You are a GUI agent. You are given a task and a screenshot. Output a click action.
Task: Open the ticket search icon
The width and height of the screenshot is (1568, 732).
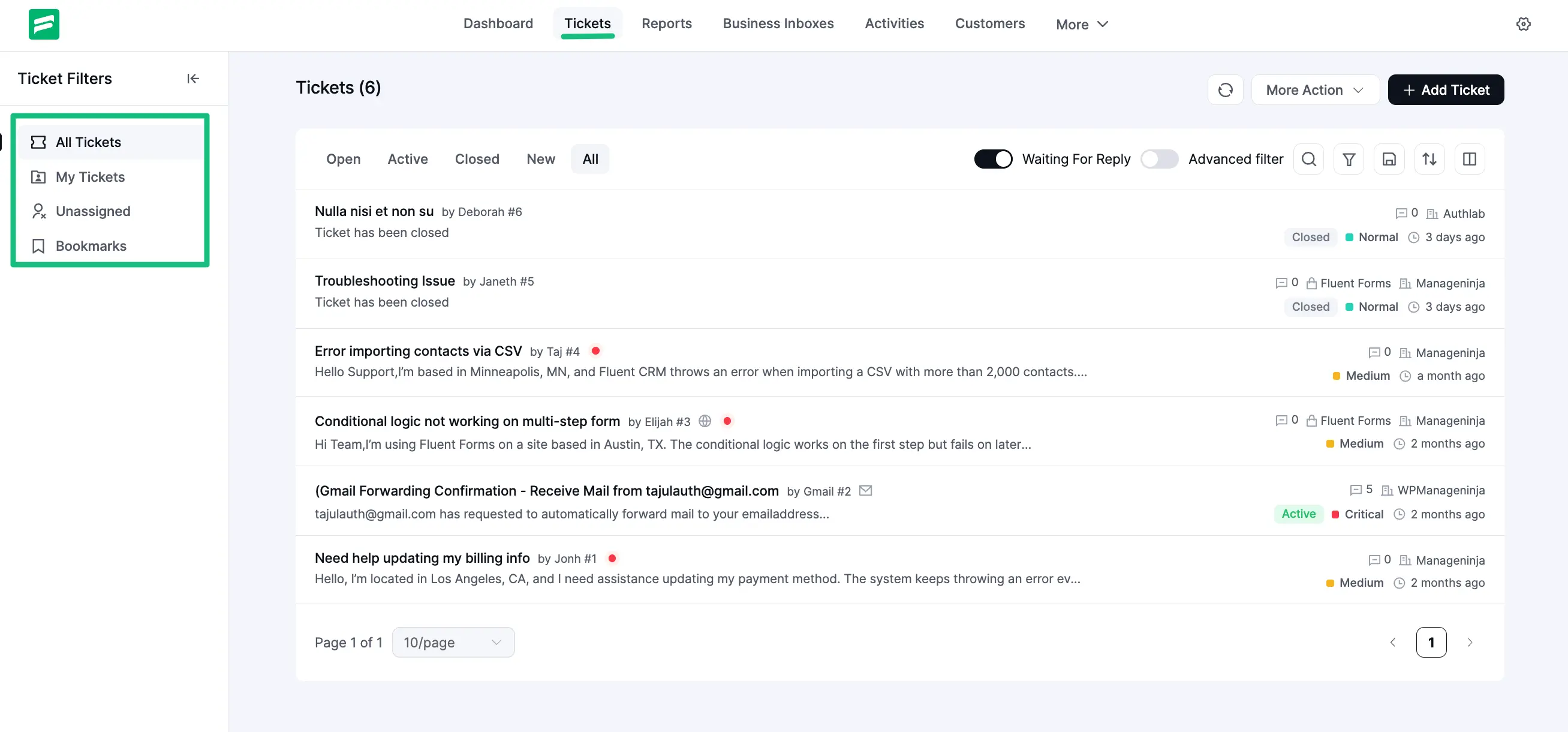tap(1308, 159)
